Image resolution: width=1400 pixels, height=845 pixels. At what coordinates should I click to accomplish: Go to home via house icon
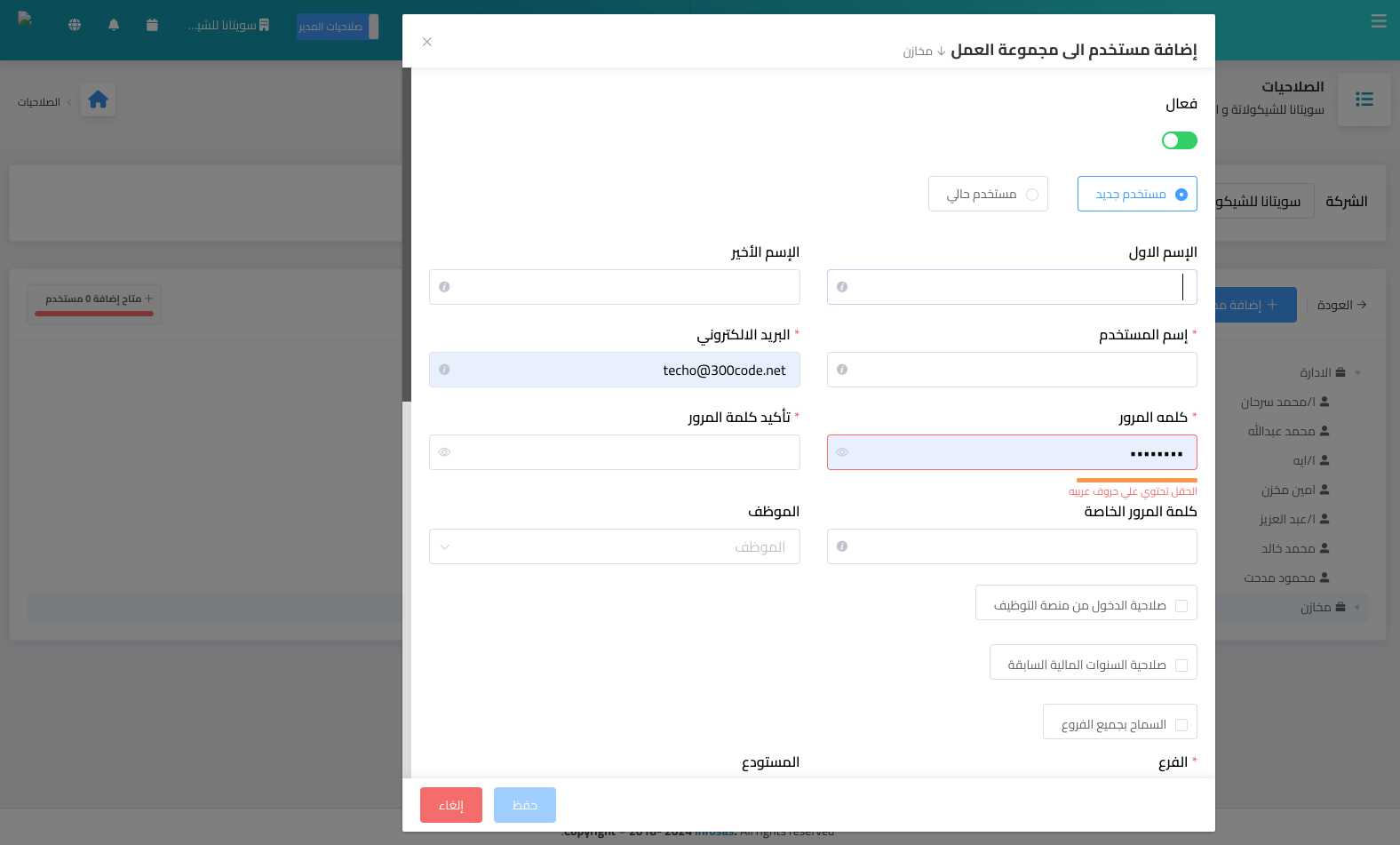coord(98,100)
